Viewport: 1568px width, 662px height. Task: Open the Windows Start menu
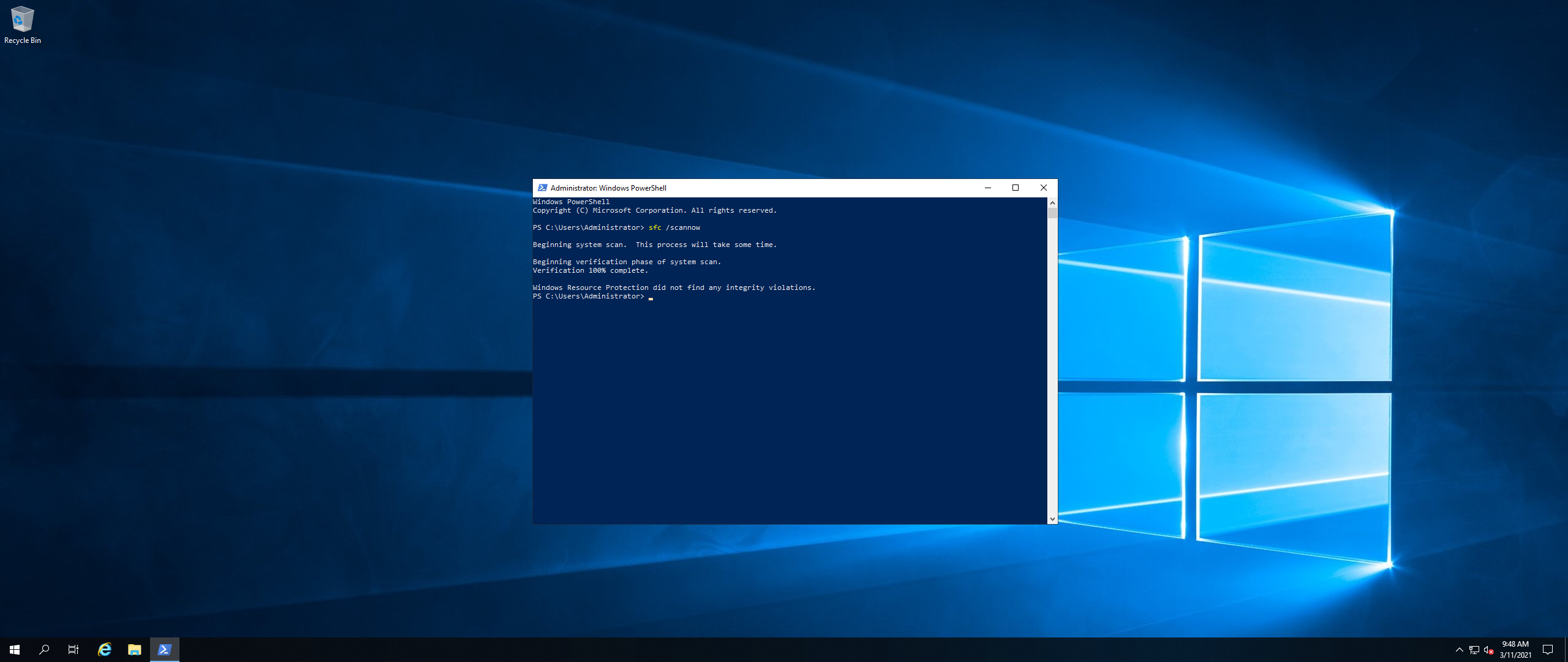click(15, 650)
